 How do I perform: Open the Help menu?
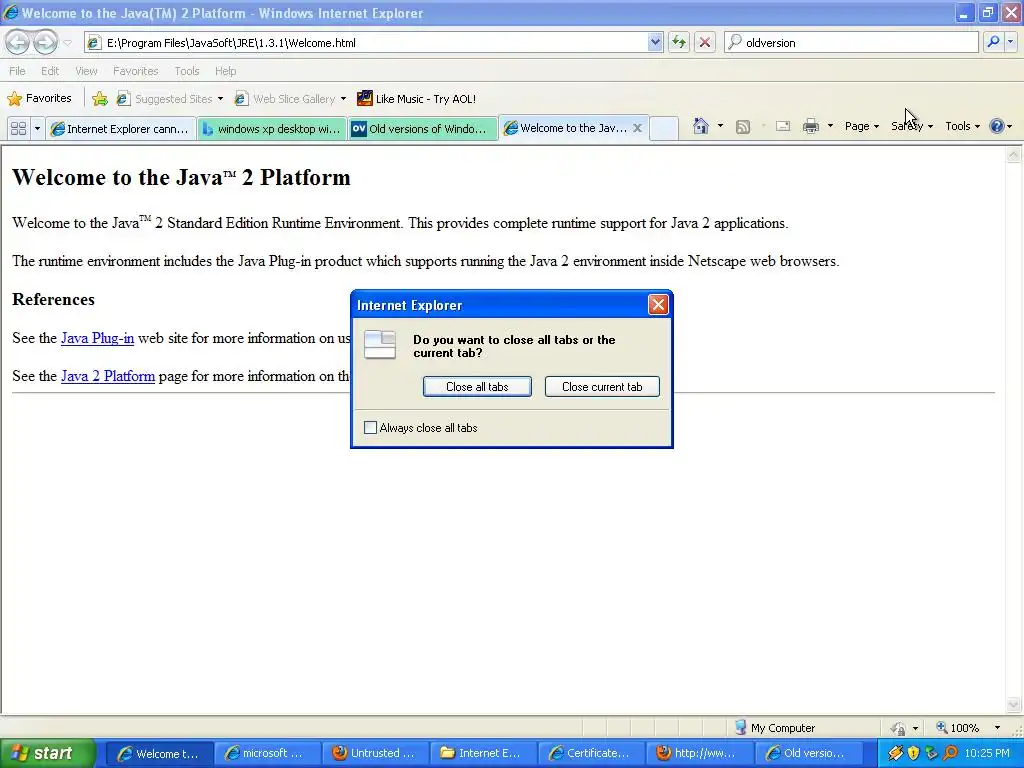(225, 71)
